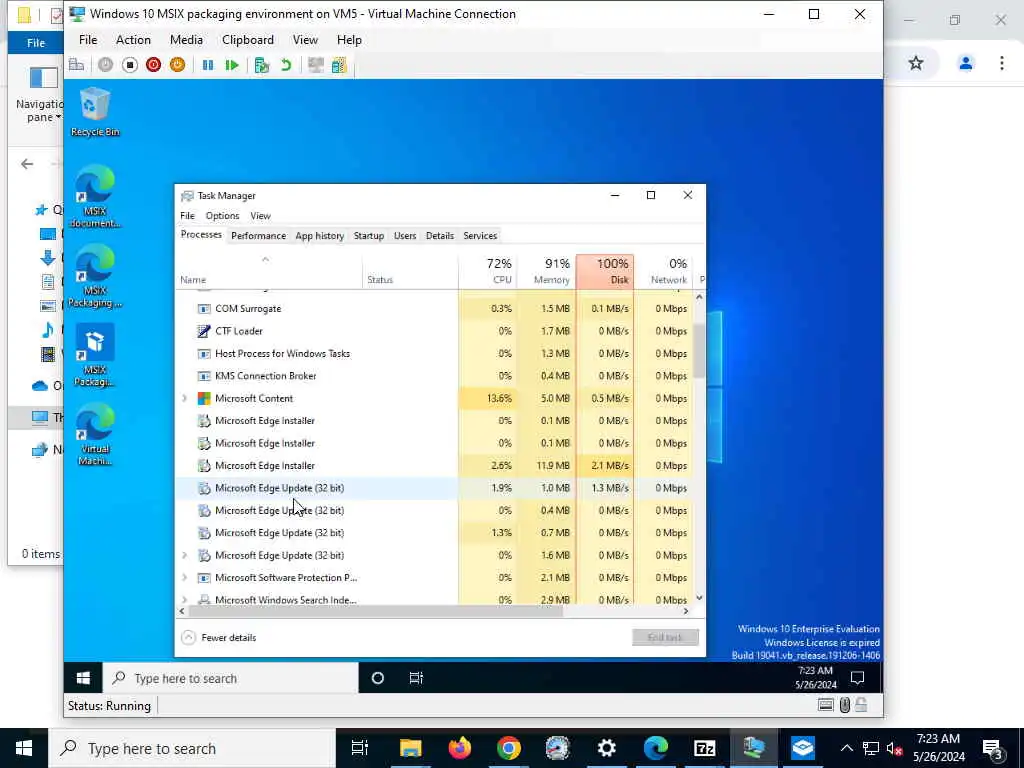Open the guest VM Start button
Screen dimensions: 1024x768
(83, 678)
